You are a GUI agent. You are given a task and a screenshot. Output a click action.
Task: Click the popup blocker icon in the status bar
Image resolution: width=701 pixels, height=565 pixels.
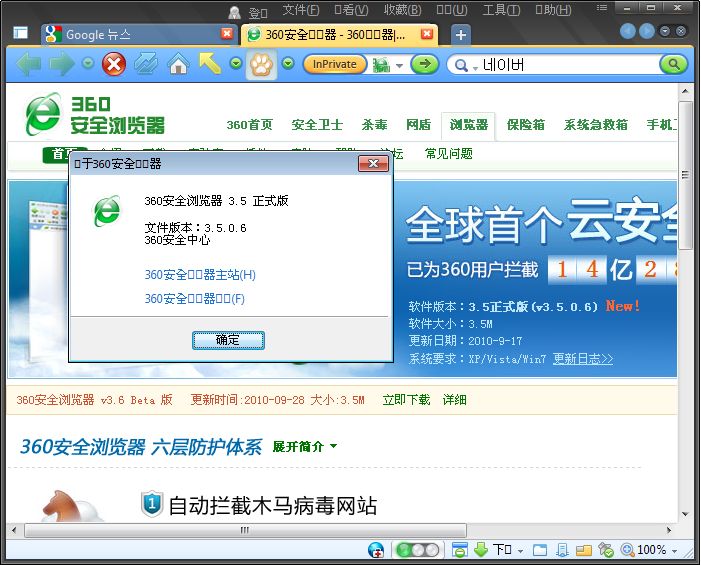(x=460, y=550)
